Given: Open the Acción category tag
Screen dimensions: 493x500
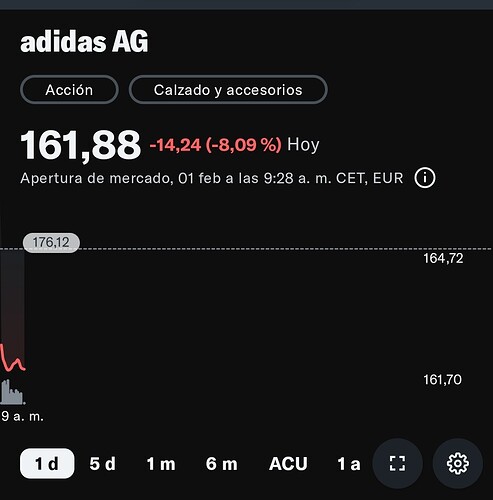Looking at the screenshot, I should (69, 90).
